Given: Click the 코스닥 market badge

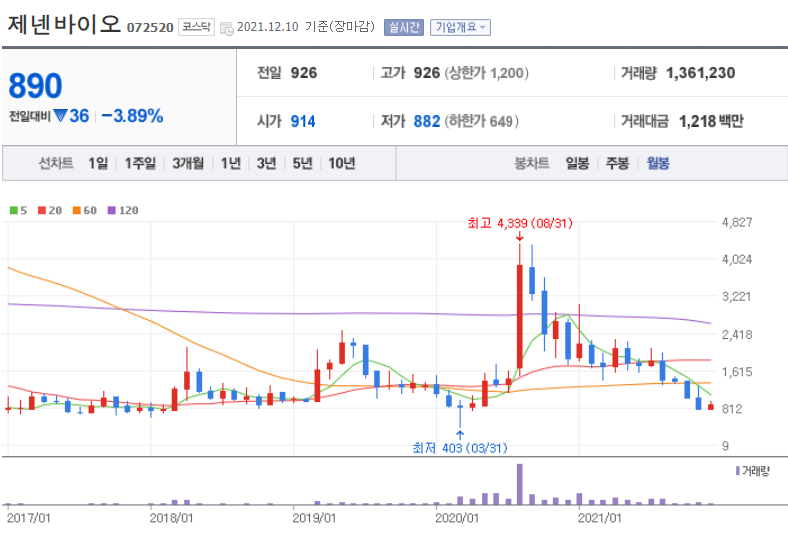Looking at the screenshot, I should pyautogui.click(x=196, y=27).
